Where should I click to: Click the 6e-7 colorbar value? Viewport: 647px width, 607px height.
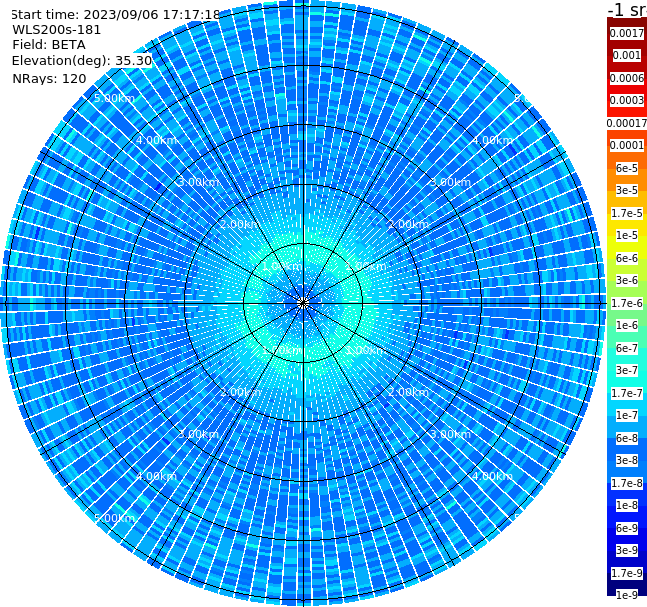pos(627,348)
